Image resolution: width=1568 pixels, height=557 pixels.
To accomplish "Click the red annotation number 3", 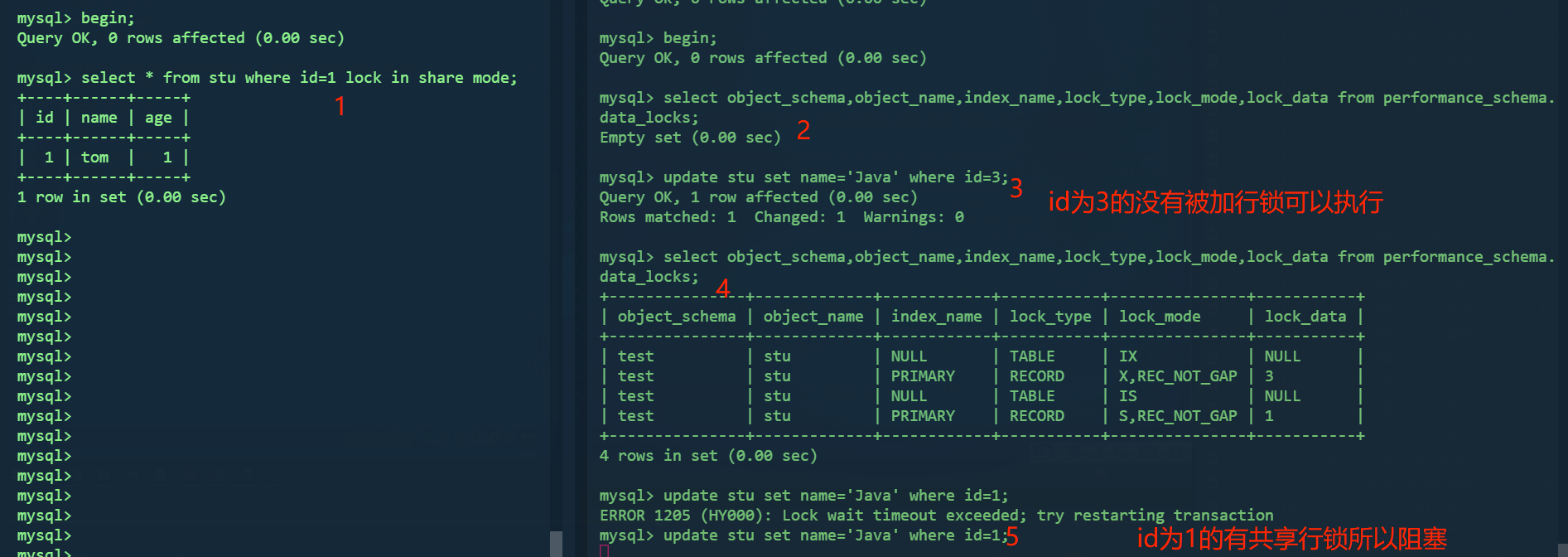I will point(1016,188).
